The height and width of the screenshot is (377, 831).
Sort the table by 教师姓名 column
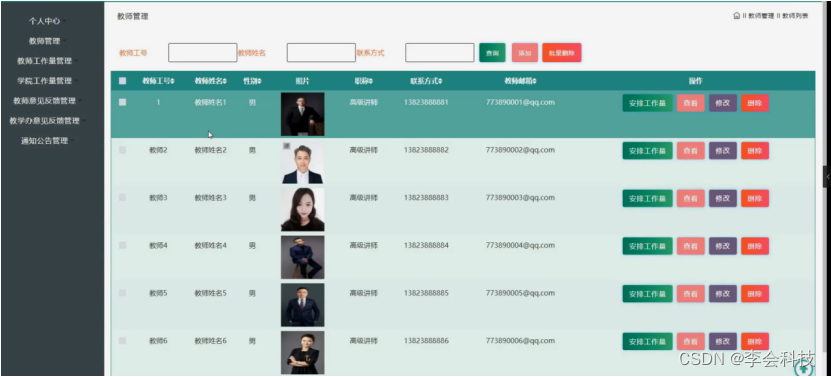[210, 81]
